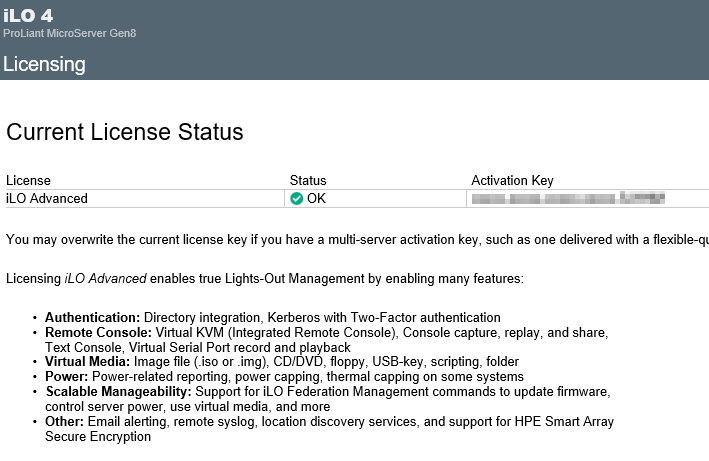Click the Power feature bullet
Image resolution: width=709 pixels, height=461 pixels.
(284, 376)
